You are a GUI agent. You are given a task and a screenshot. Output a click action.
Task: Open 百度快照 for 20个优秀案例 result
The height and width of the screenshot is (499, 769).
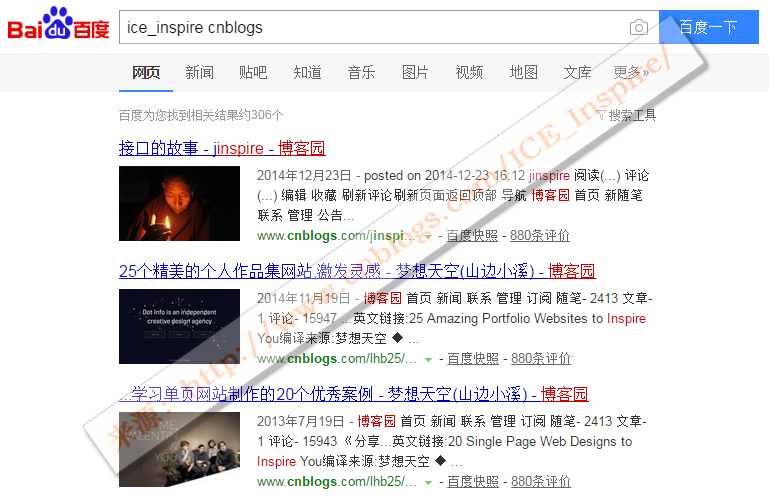473,482
